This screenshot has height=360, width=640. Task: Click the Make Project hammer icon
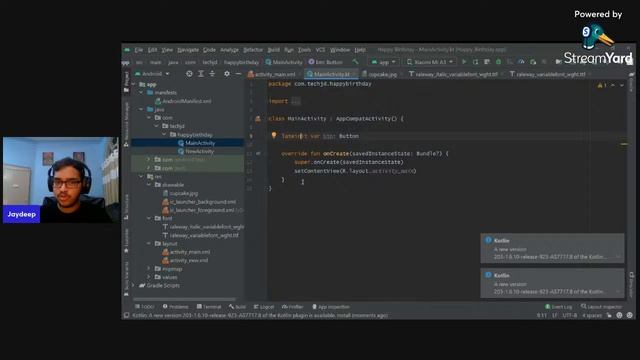coord(356,62)
